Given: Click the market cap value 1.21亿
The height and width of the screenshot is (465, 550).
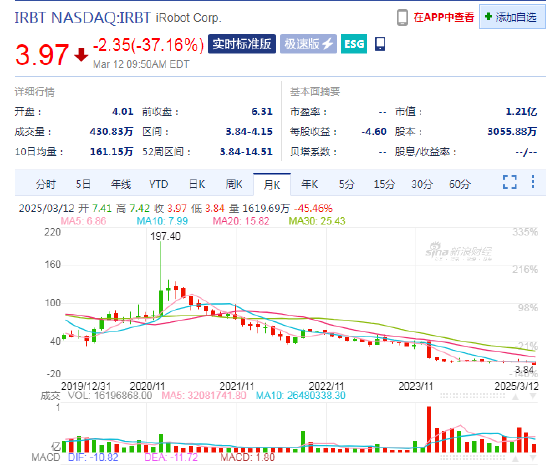Looking at the screenshot, I should (521, 112).
